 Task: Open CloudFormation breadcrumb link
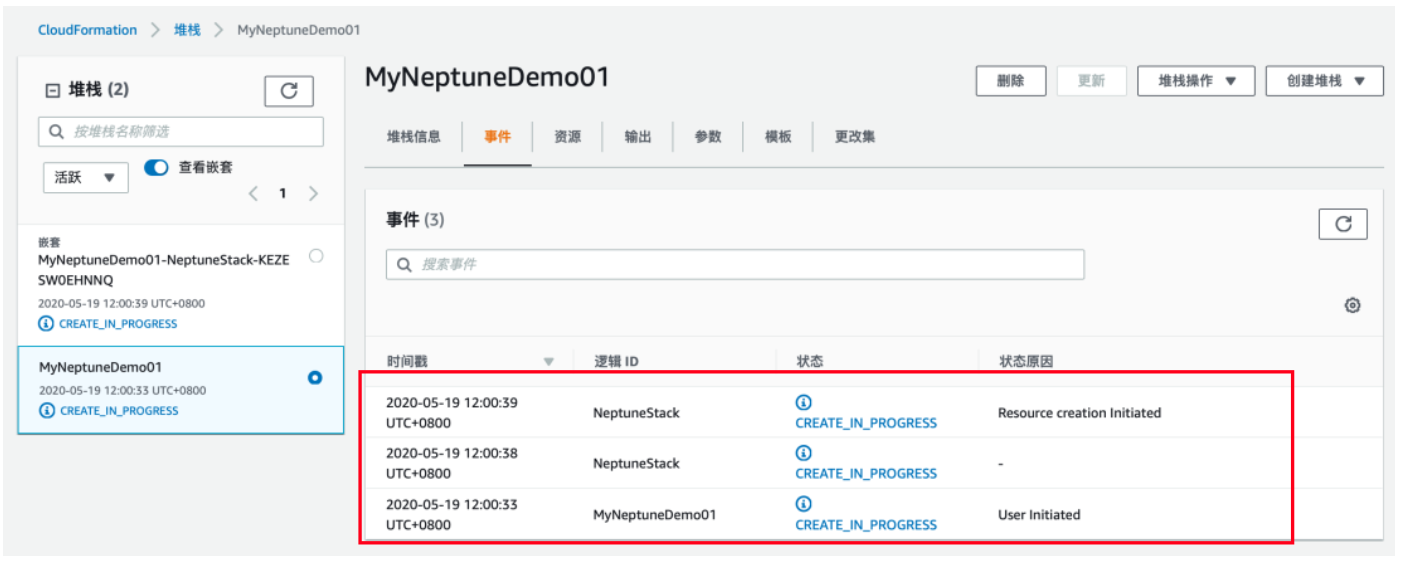click(87, 30)
